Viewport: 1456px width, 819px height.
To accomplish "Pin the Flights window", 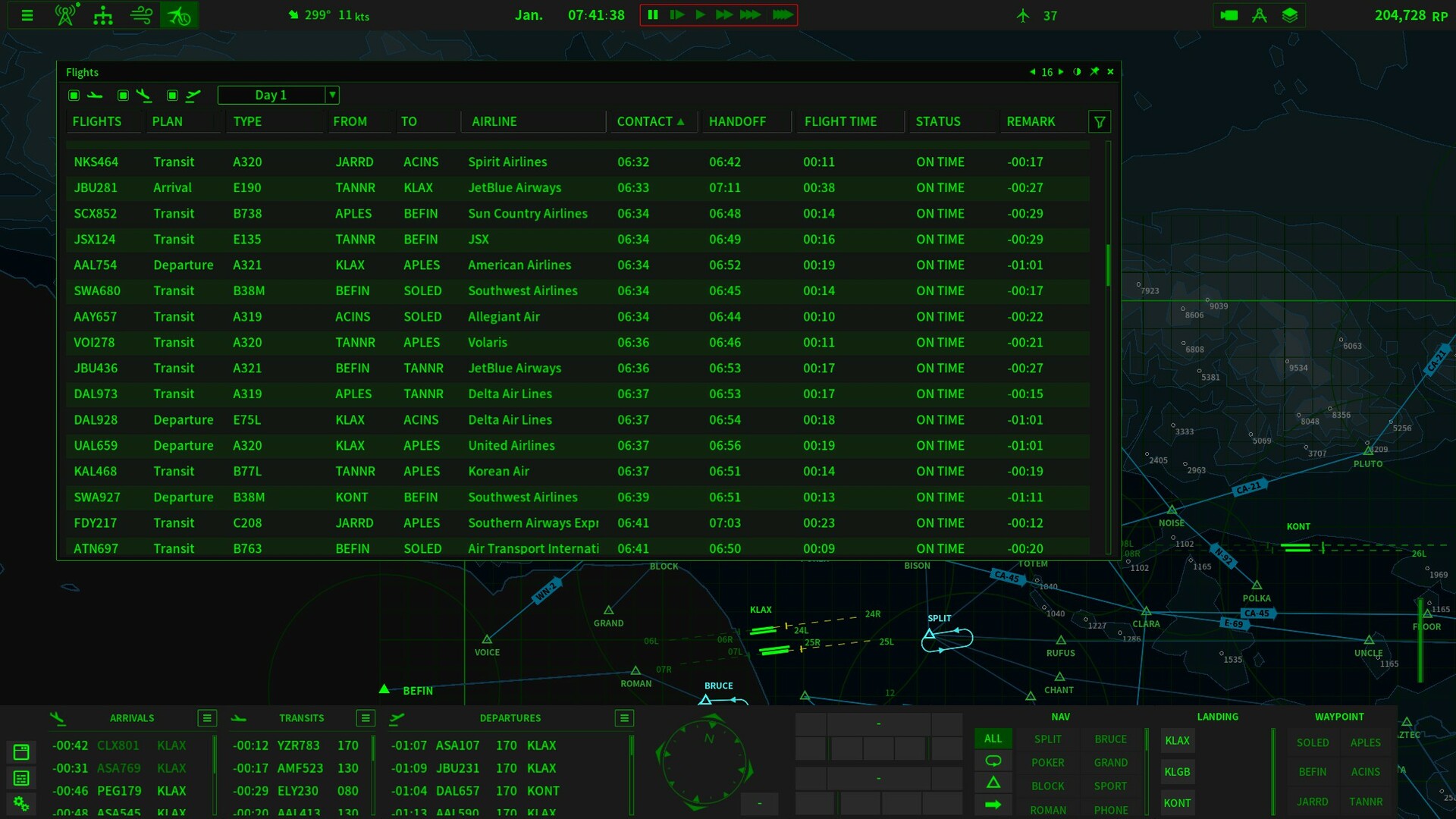I will pos(1094,72).
